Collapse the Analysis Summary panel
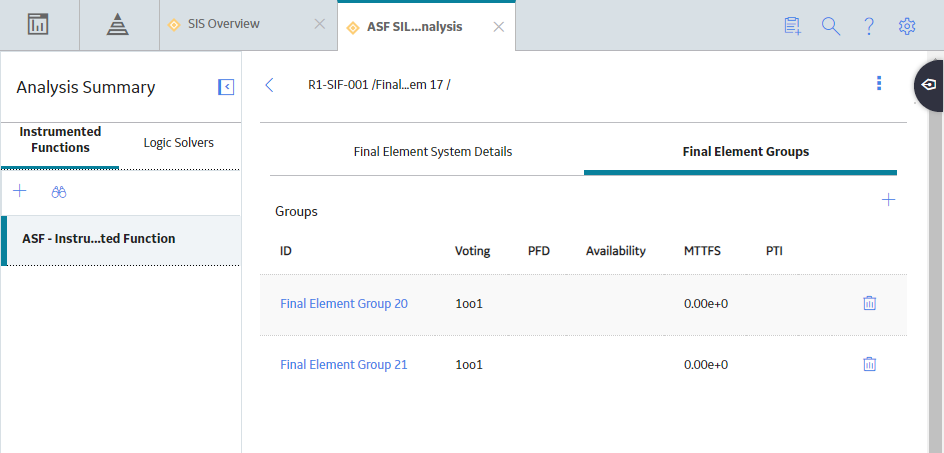The width and height of the screenshot is (944, 453). 226,87
